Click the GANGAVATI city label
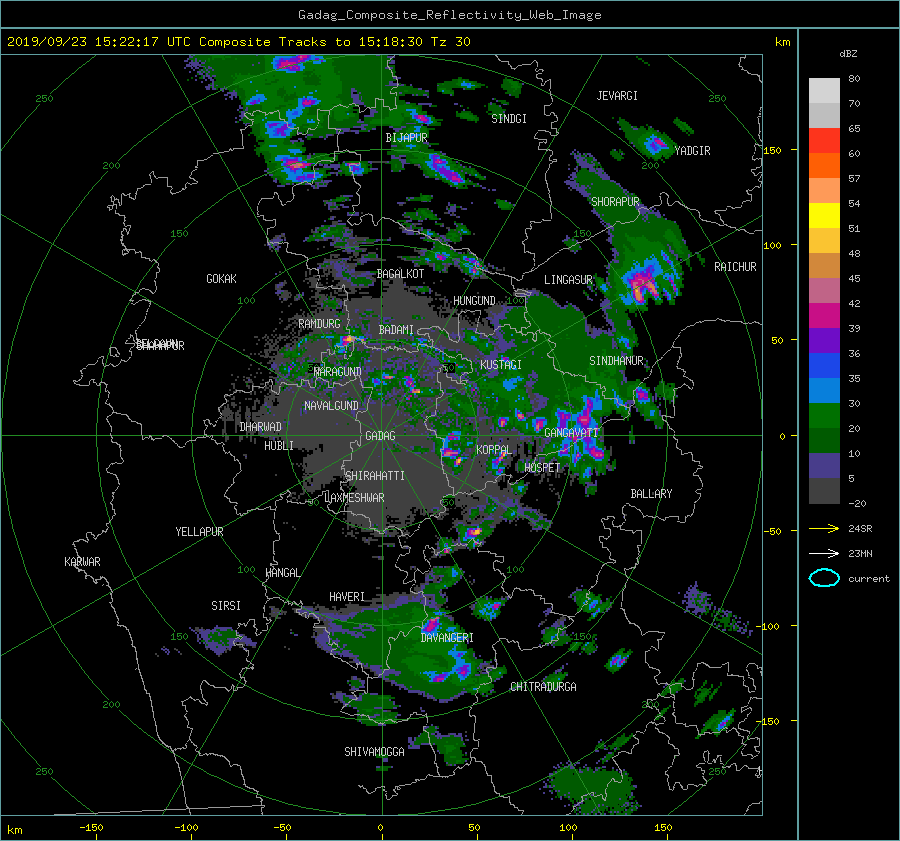Screen dimensions: 900x841 point(571,433)
